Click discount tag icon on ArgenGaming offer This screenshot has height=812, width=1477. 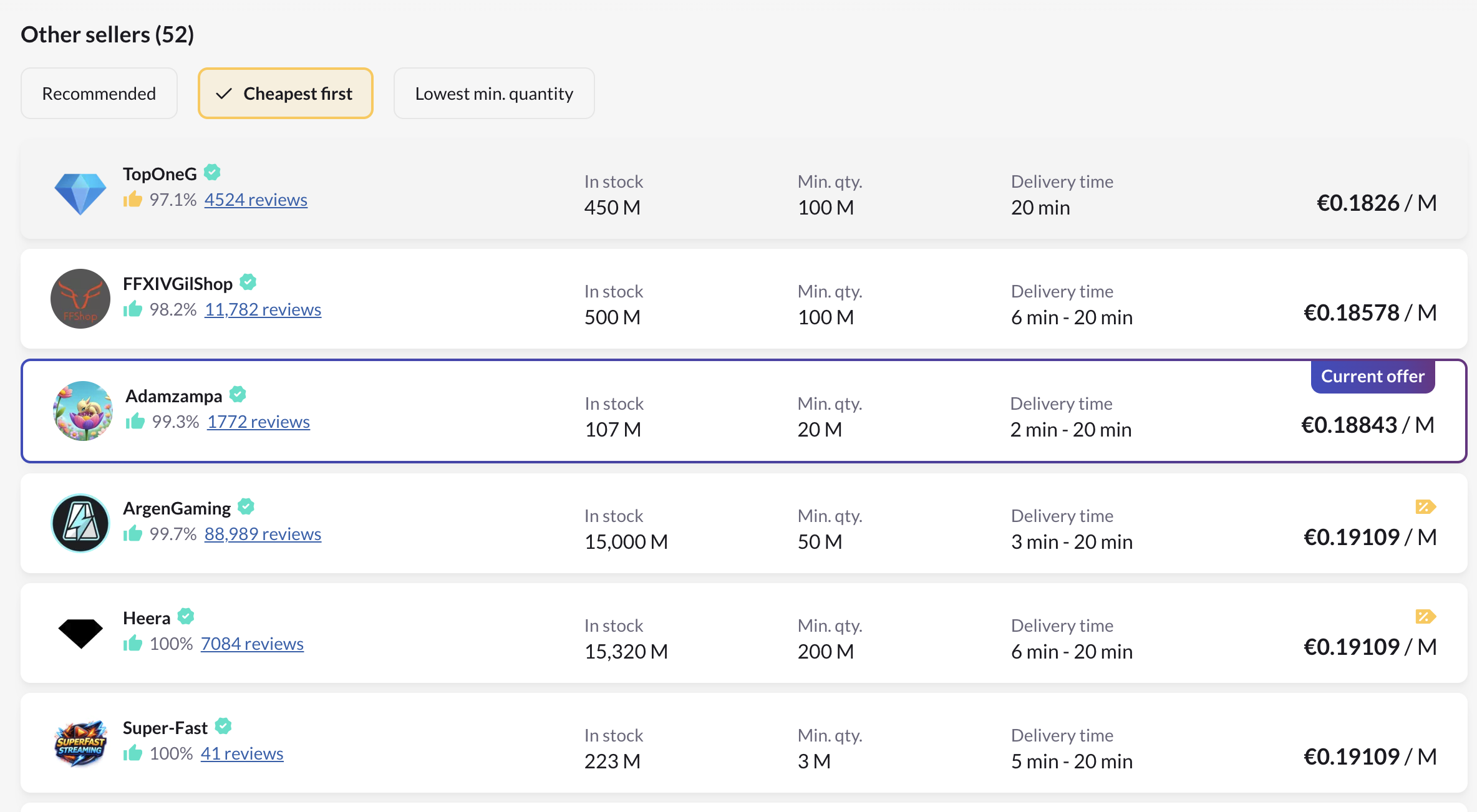[1425, 507]
